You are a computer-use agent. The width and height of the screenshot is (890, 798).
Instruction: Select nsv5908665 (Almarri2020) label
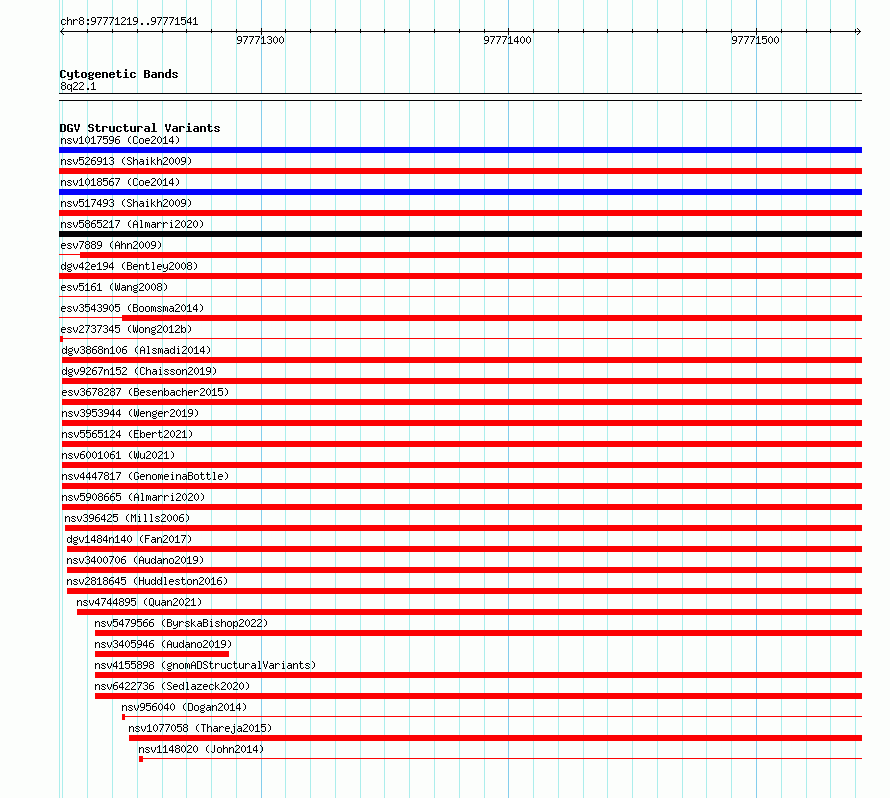pyautogui.click(x=133, y=497)
